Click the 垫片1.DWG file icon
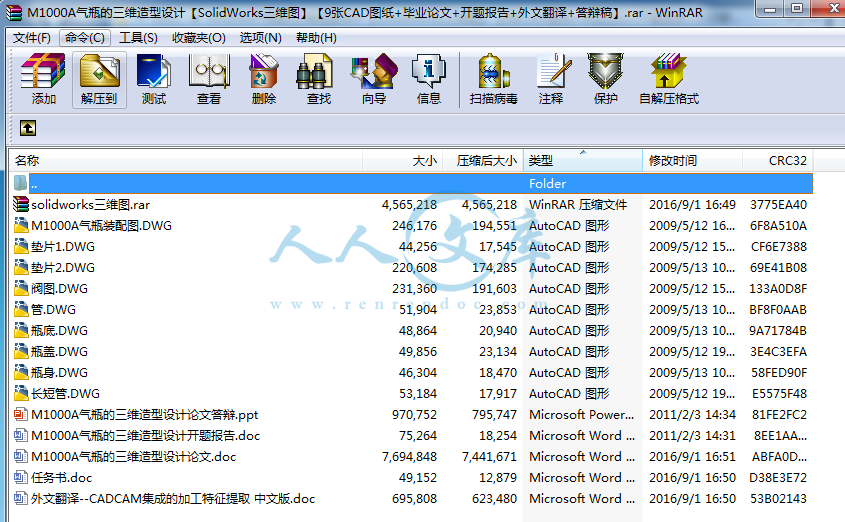 21,246
